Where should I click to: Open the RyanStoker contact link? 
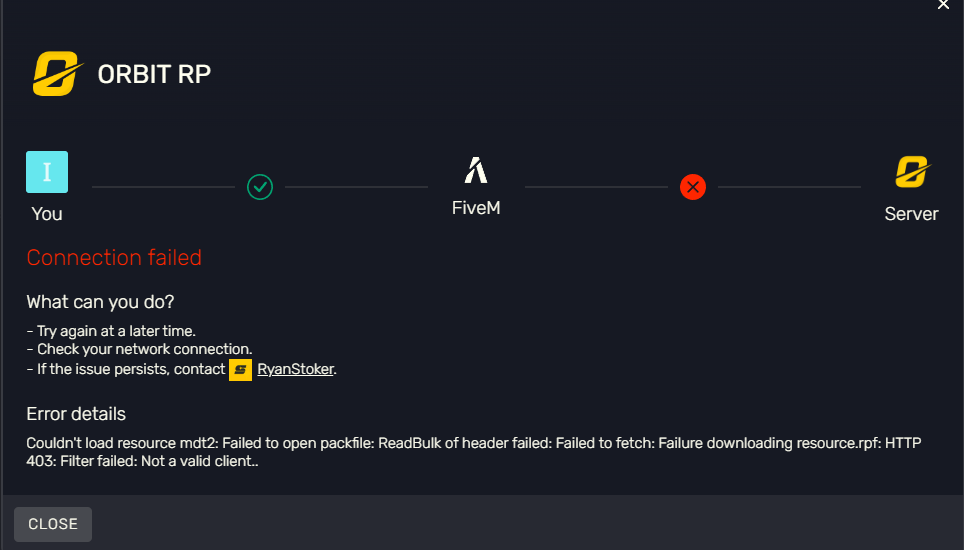tap(295, 370)
